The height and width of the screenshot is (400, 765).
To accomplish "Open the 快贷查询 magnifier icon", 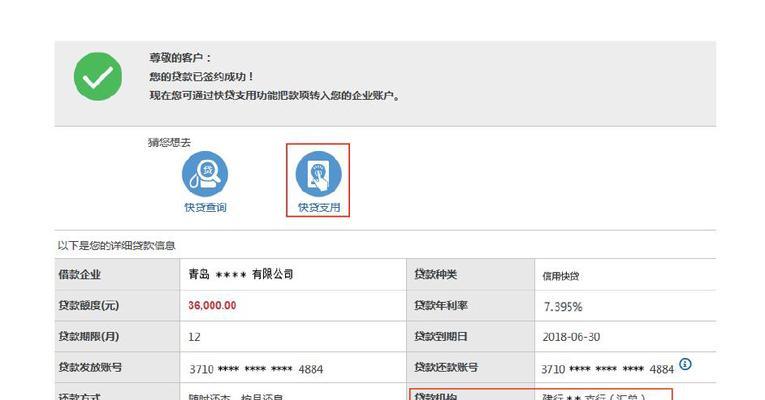I will (204, 174).
